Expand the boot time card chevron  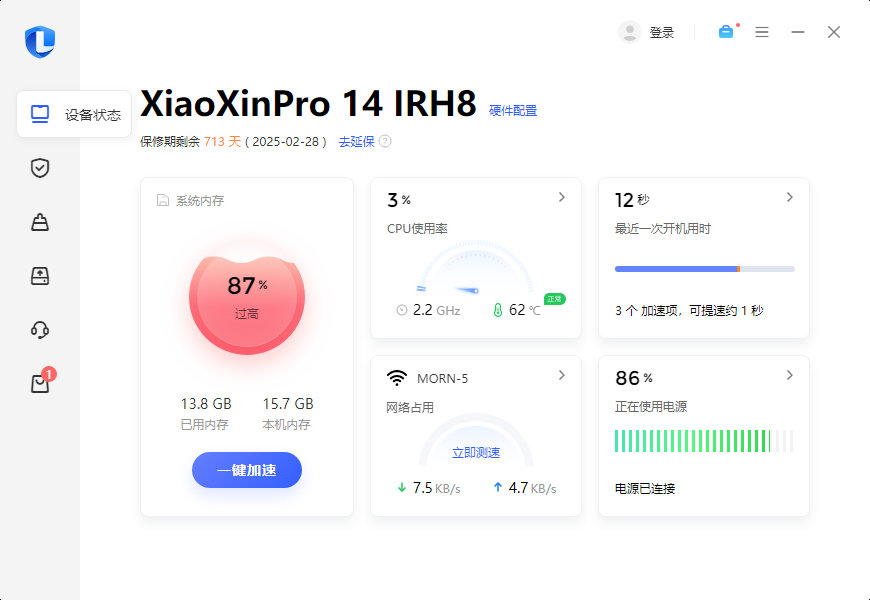pyautogui.click(x=791, y=195)
